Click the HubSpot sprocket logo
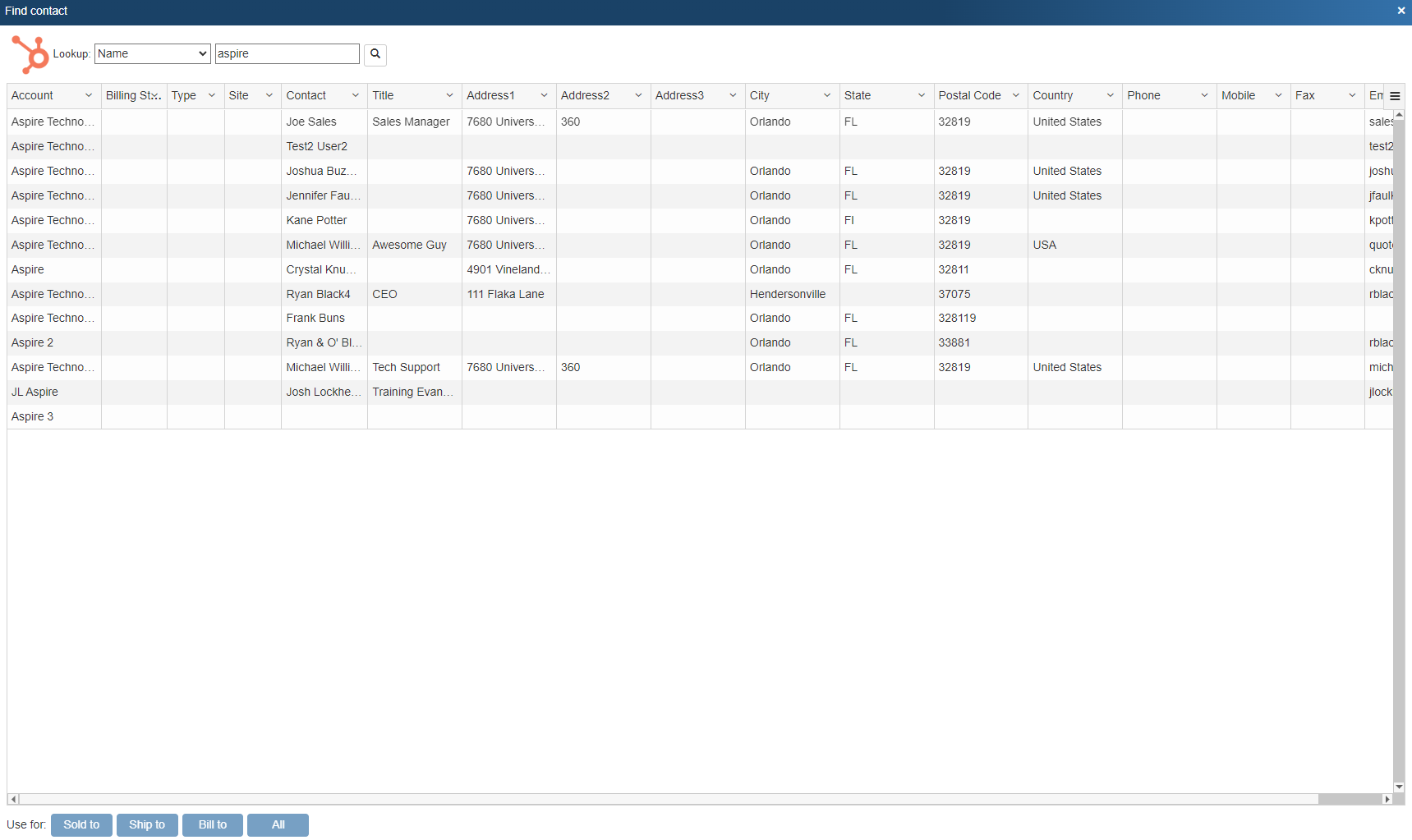The width and height of the screenshot is (1412, 840). click(x=30, y=54)
